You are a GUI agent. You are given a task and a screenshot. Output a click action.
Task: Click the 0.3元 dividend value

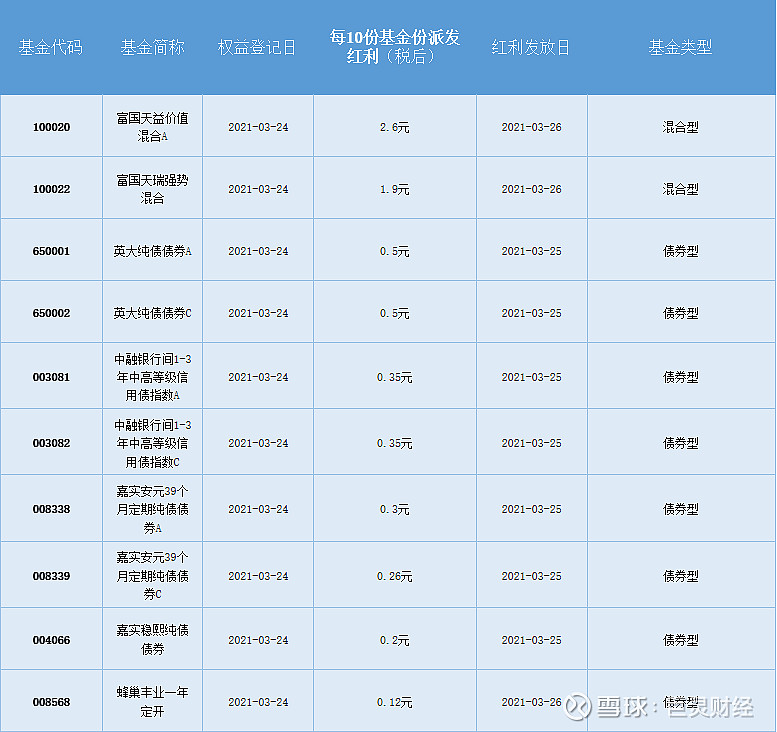tap(394, 509)
